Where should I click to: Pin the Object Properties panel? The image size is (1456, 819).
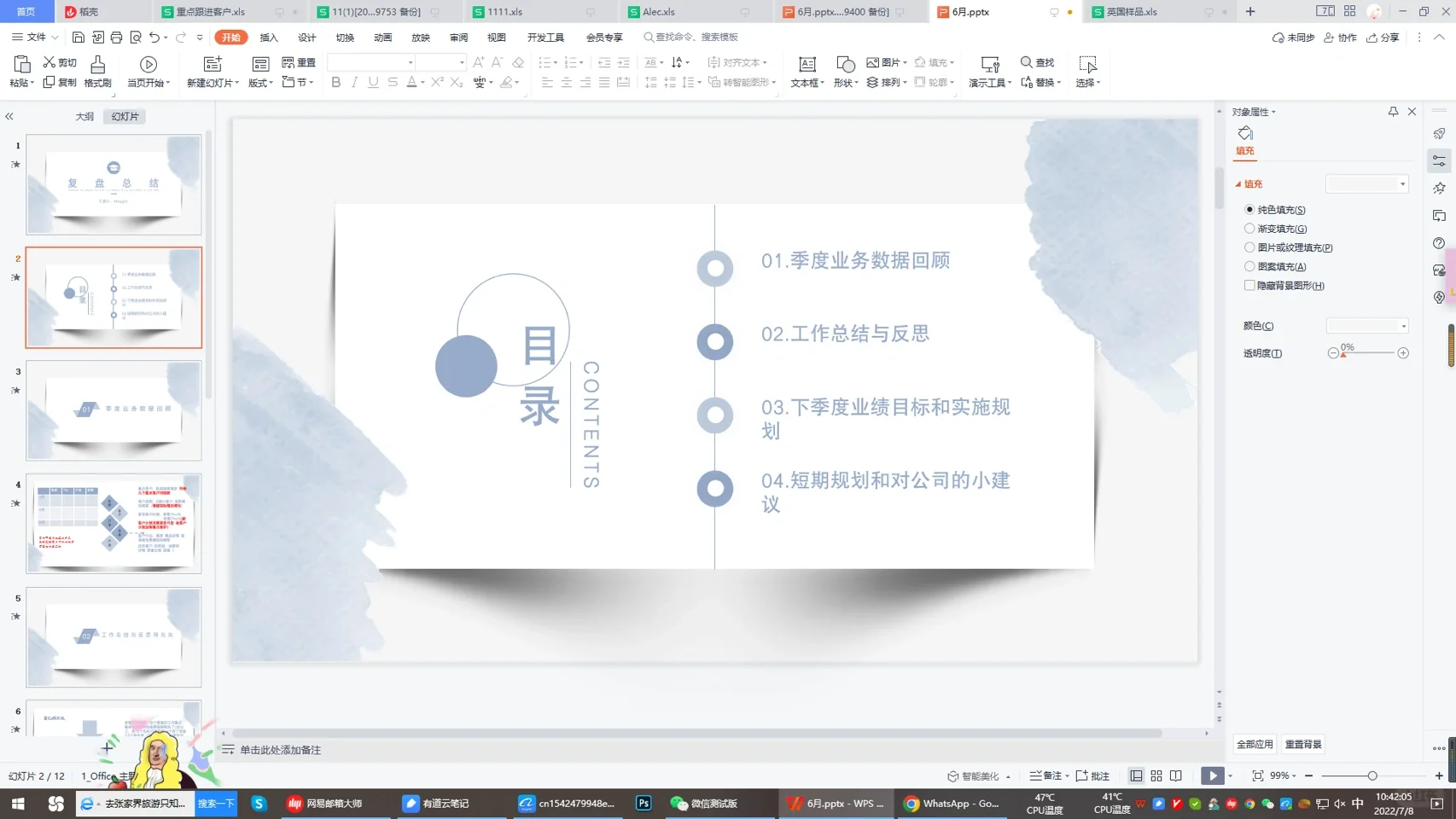click(x=1393, y=112)
